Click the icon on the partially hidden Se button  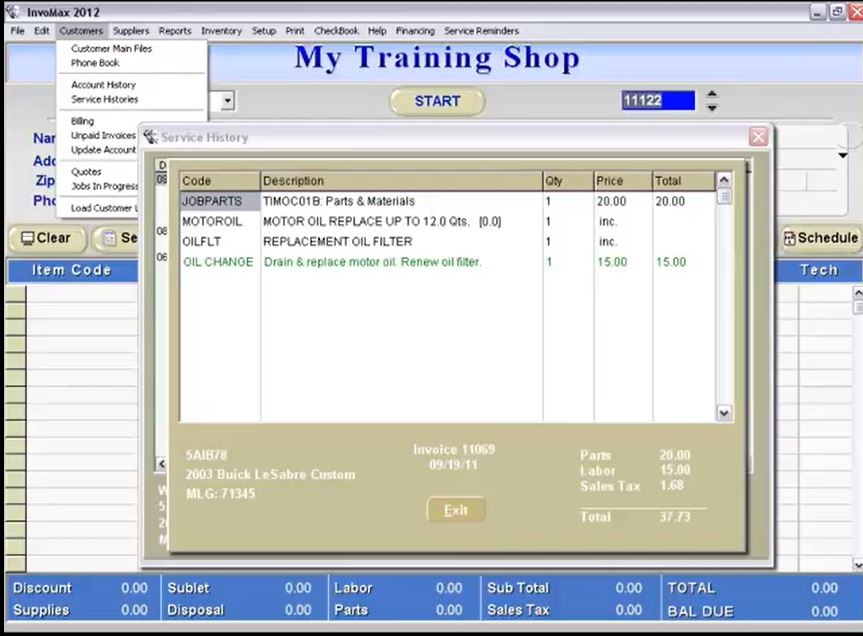[107, 238]
